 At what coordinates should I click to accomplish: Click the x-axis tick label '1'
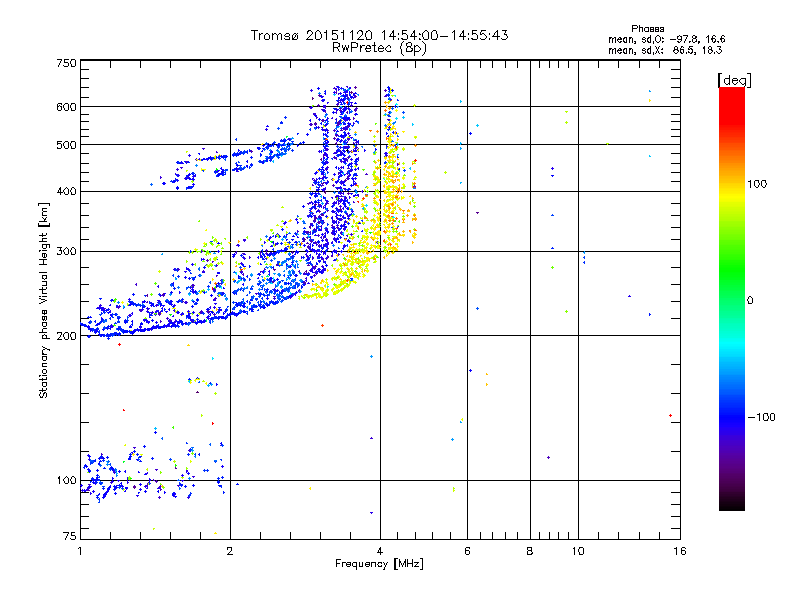click(80, 551)
